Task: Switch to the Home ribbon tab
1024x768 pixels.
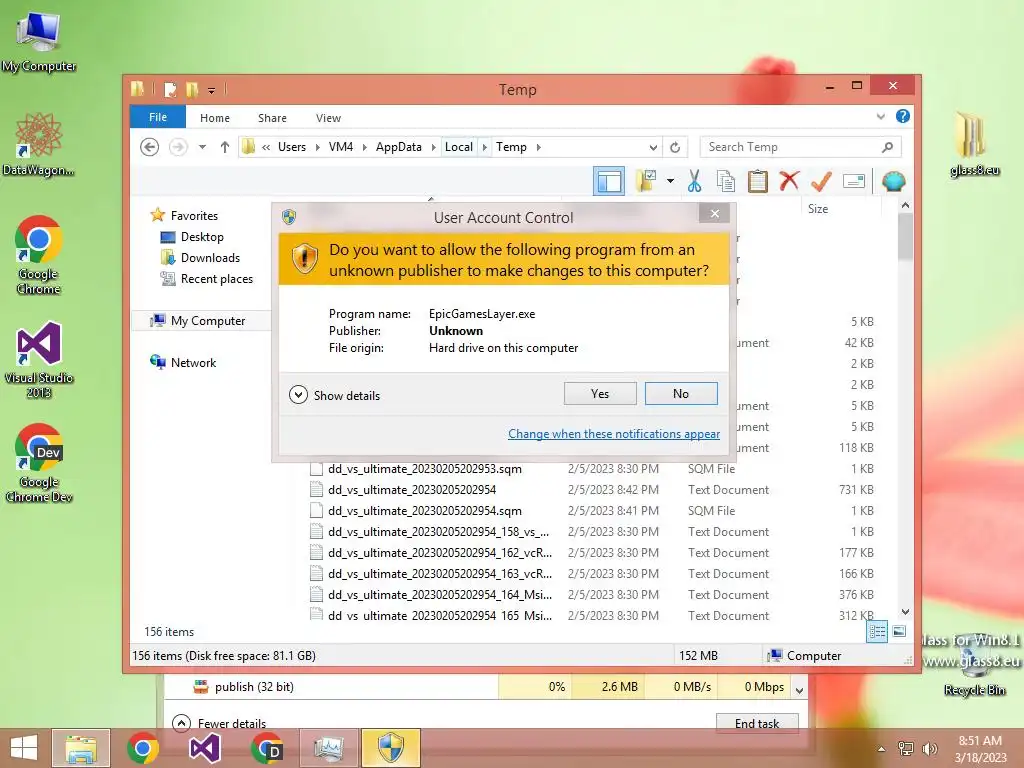Action: (x=215, y=118)
